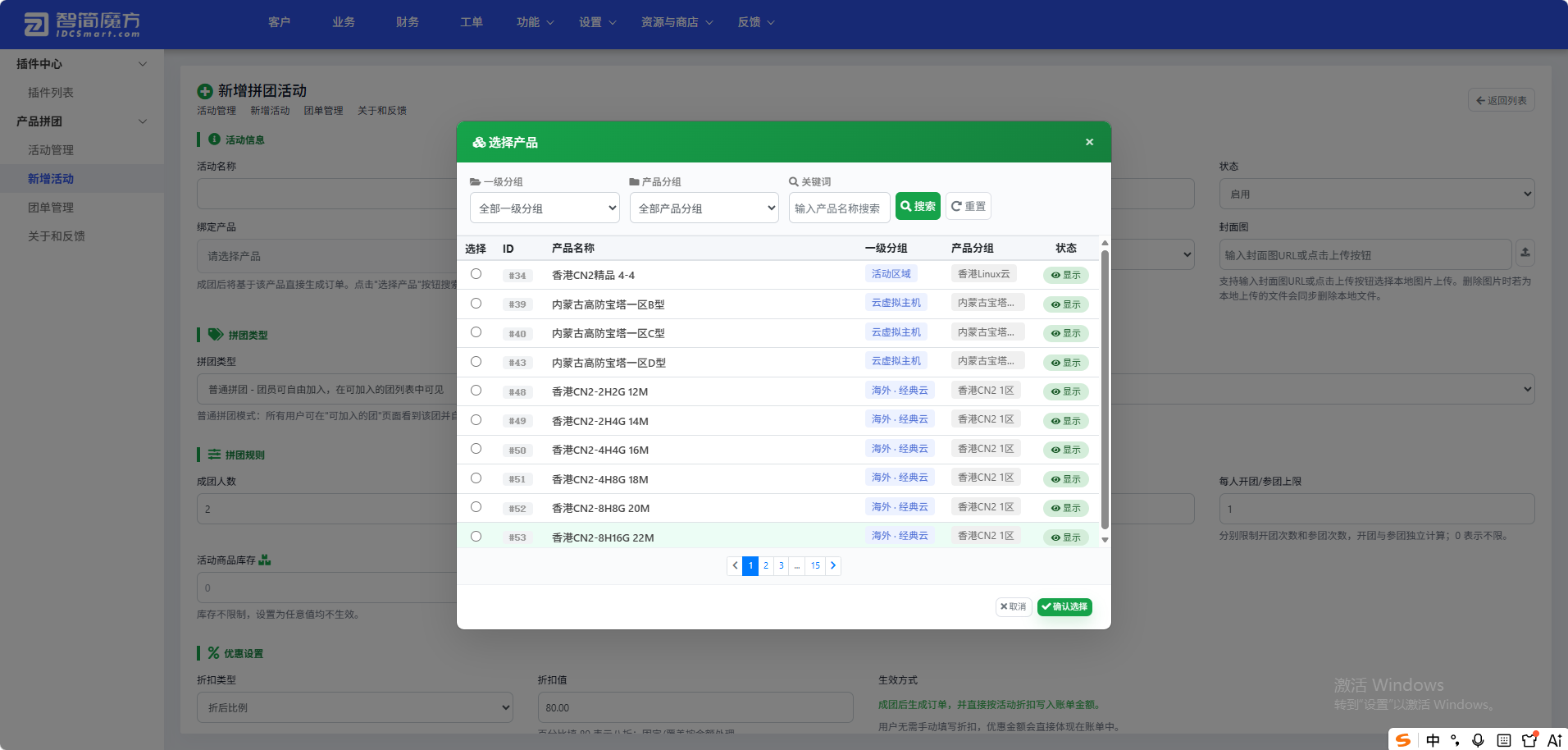Click the IME skin shirt icon

(1529, 740)
